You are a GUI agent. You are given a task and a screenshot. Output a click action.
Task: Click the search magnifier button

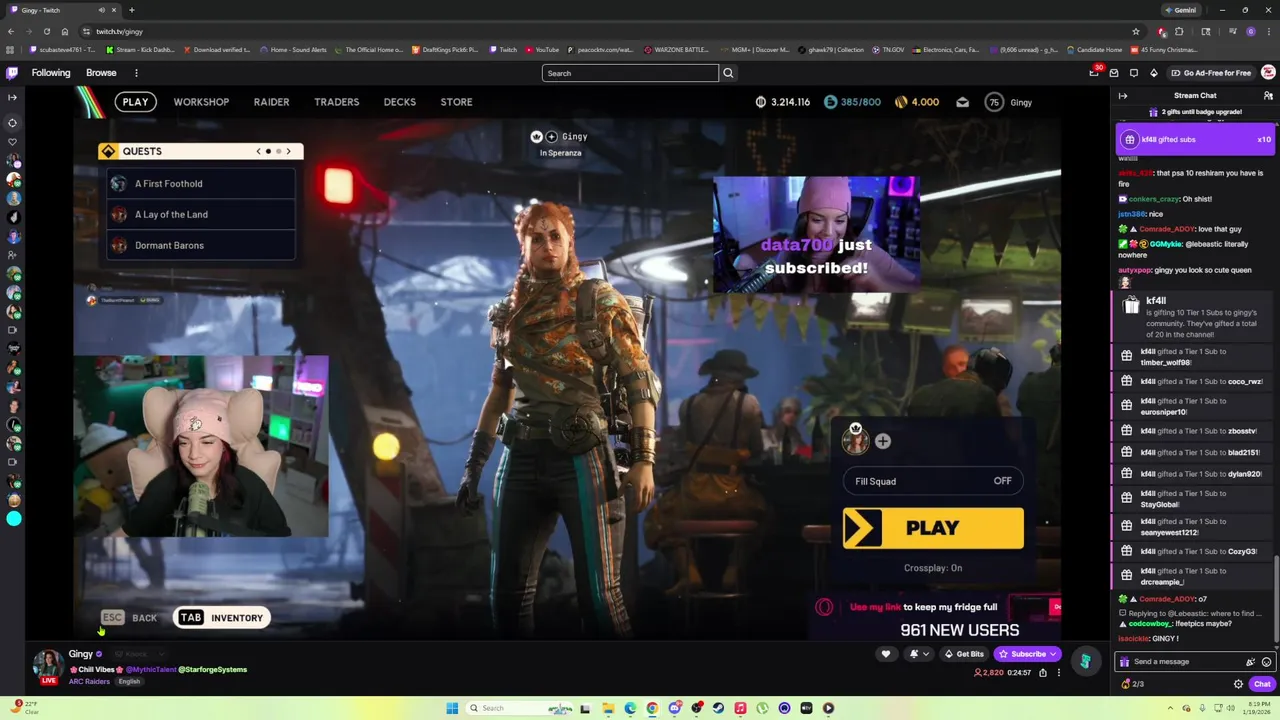click(x=728, y=73)
